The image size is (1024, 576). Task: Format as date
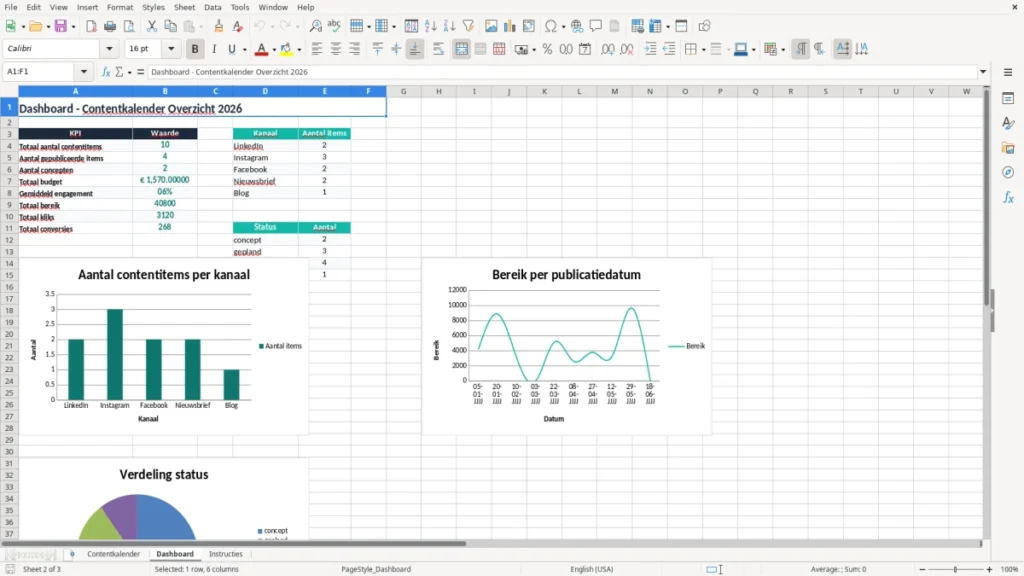click(585, 49)
